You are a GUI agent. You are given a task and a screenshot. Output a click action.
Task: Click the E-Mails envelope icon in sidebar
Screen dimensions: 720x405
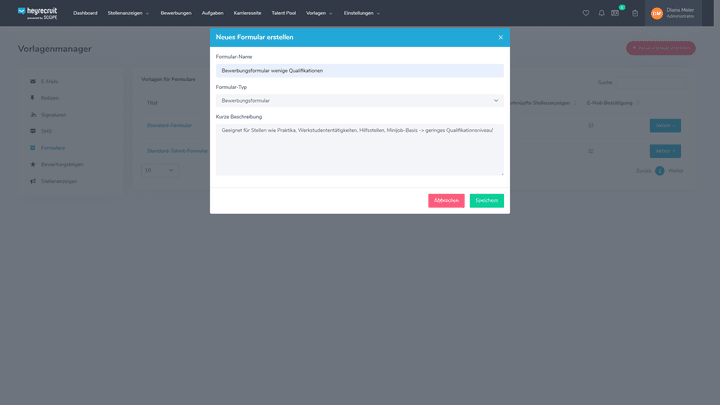[33, 81]
